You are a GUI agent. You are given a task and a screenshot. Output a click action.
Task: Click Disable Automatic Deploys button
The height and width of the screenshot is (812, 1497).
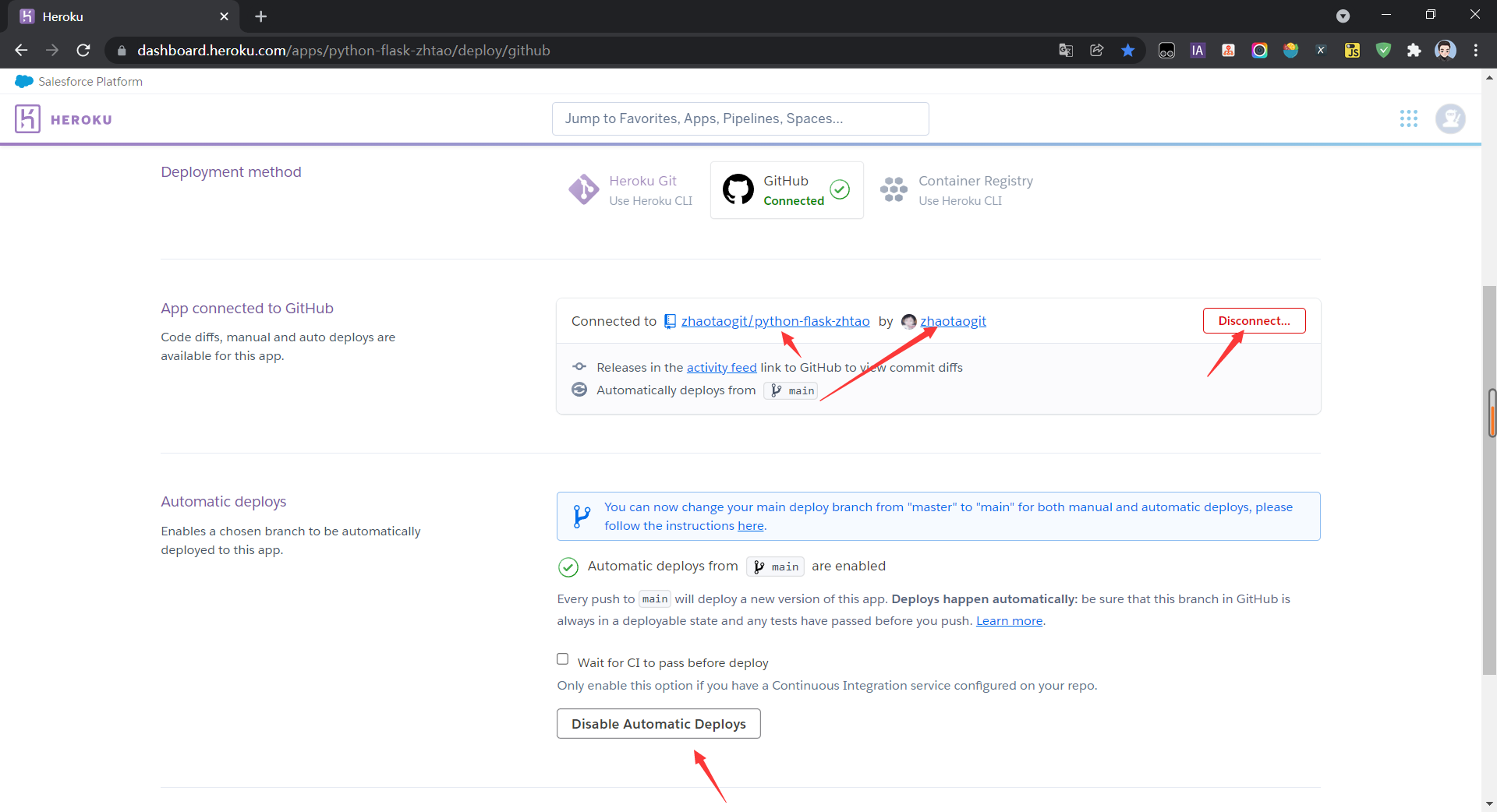coord(658,724)
